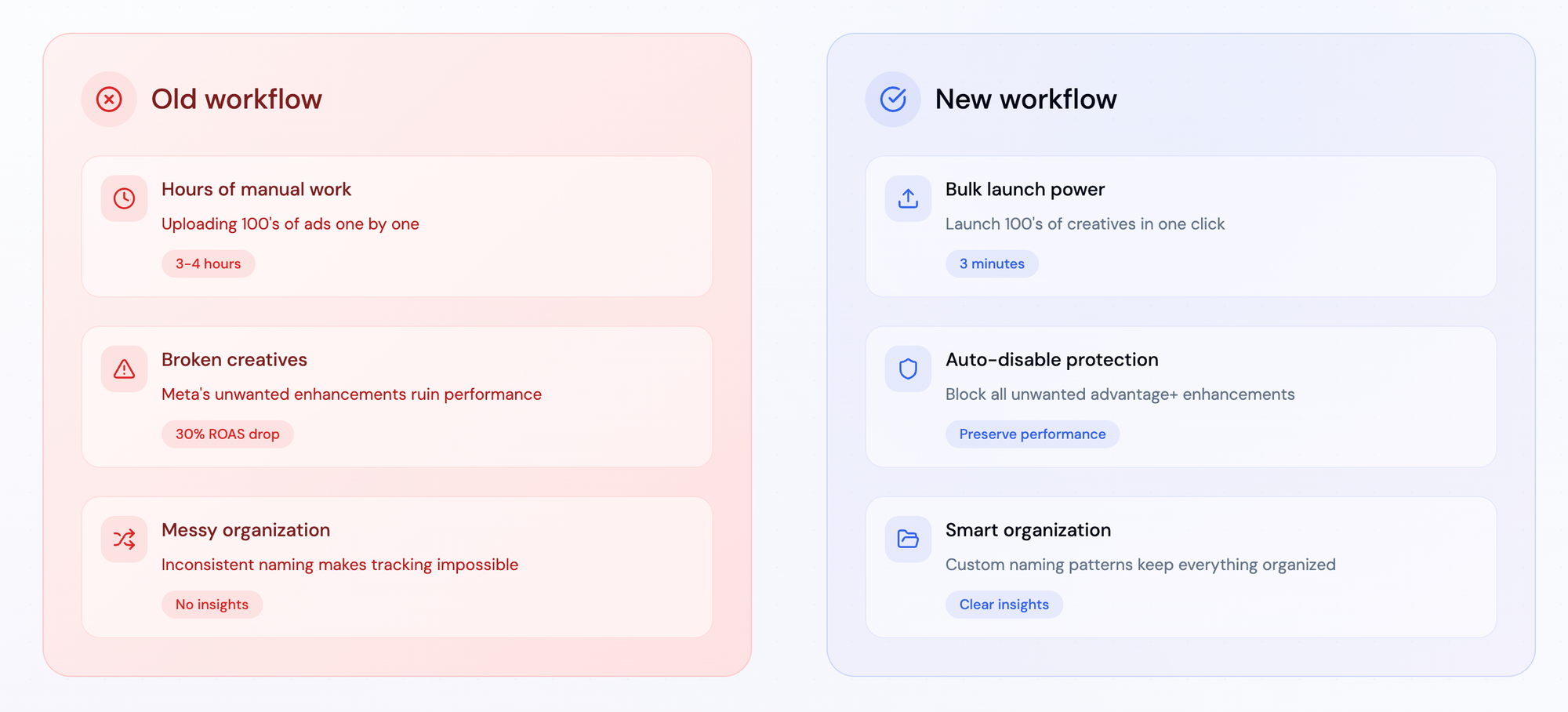The width and height of the screenshot is (1568, 712).
Task: Click the upload icon beside Bulk launch
Action: 908,198
